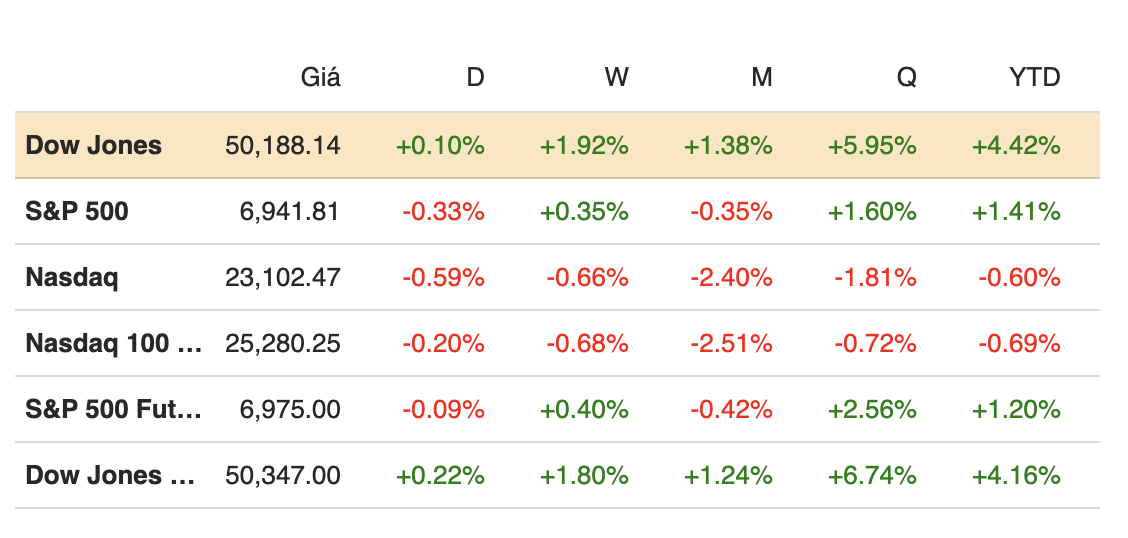The width and height of the screenshot is (1128, 538).
Task: Click the Nasdaq index name
Action: [72, 277]
